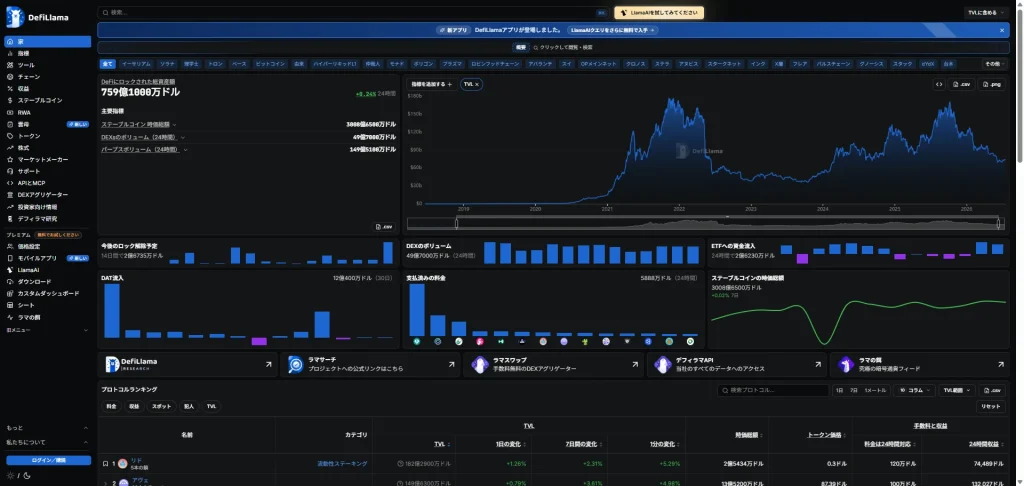This screenshot has height=486, width=1024.
Task: Toggle the スポット protocol ranking filter
Action: tap(161, 406)
